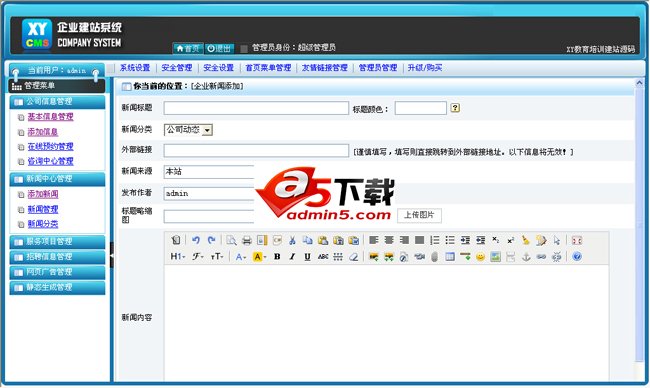Open the 友情链接管理 menu
The image size is (650, 388).
(x=325, y=68)
